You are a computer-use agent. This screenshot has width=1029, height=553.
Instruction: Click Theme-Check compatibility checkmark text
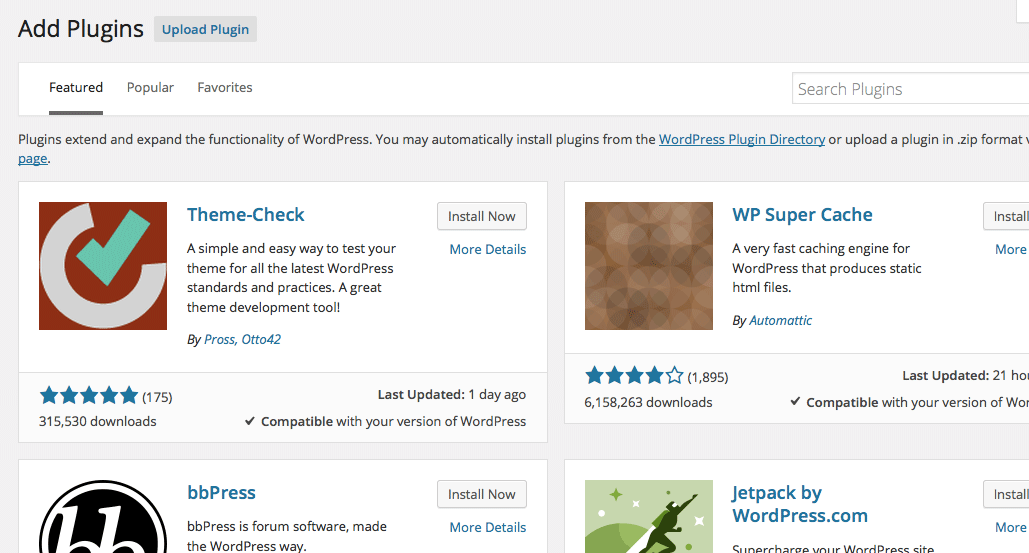click(x=385, y=421)
